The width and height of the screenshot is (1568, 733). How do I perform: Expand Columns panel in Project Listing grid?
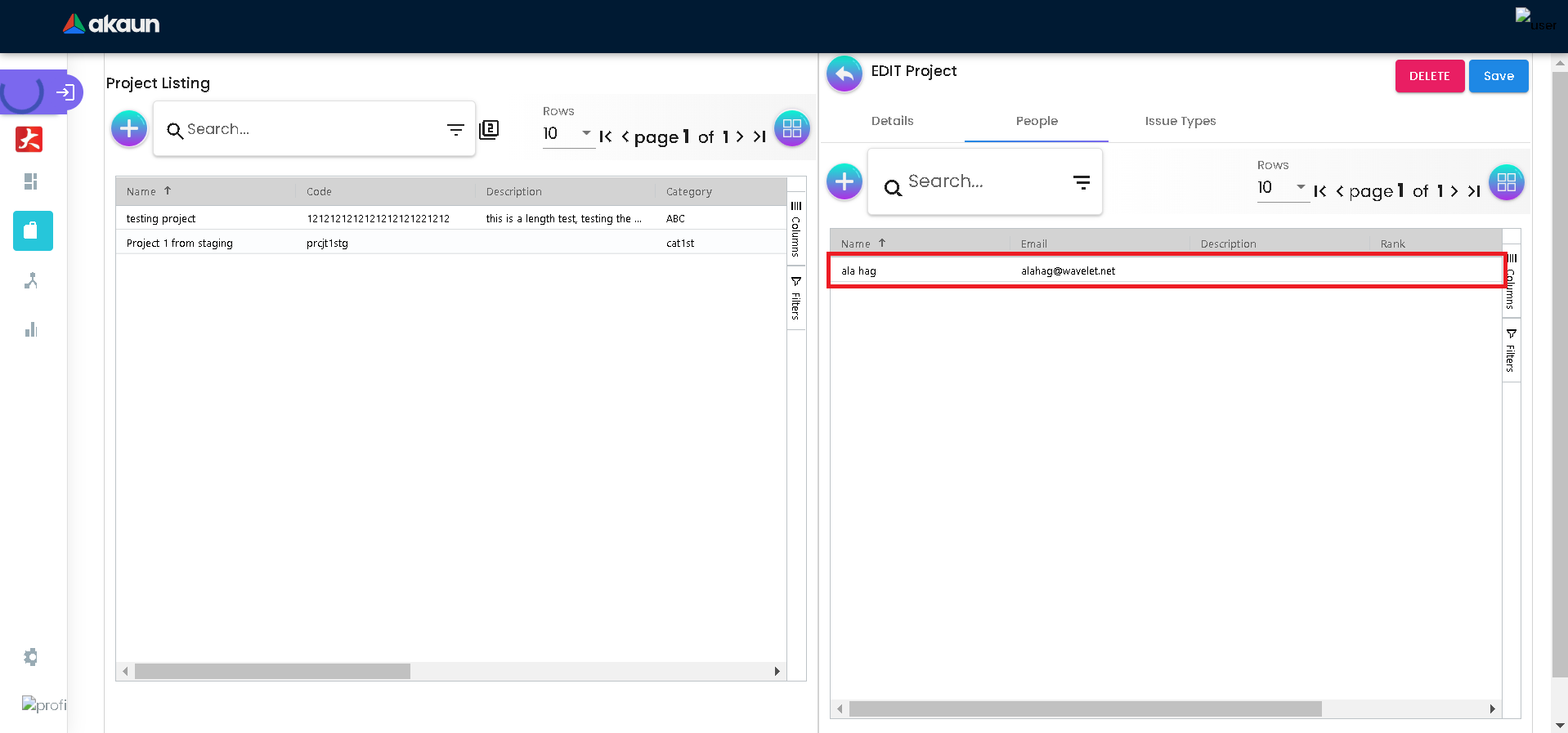point(796,228)
